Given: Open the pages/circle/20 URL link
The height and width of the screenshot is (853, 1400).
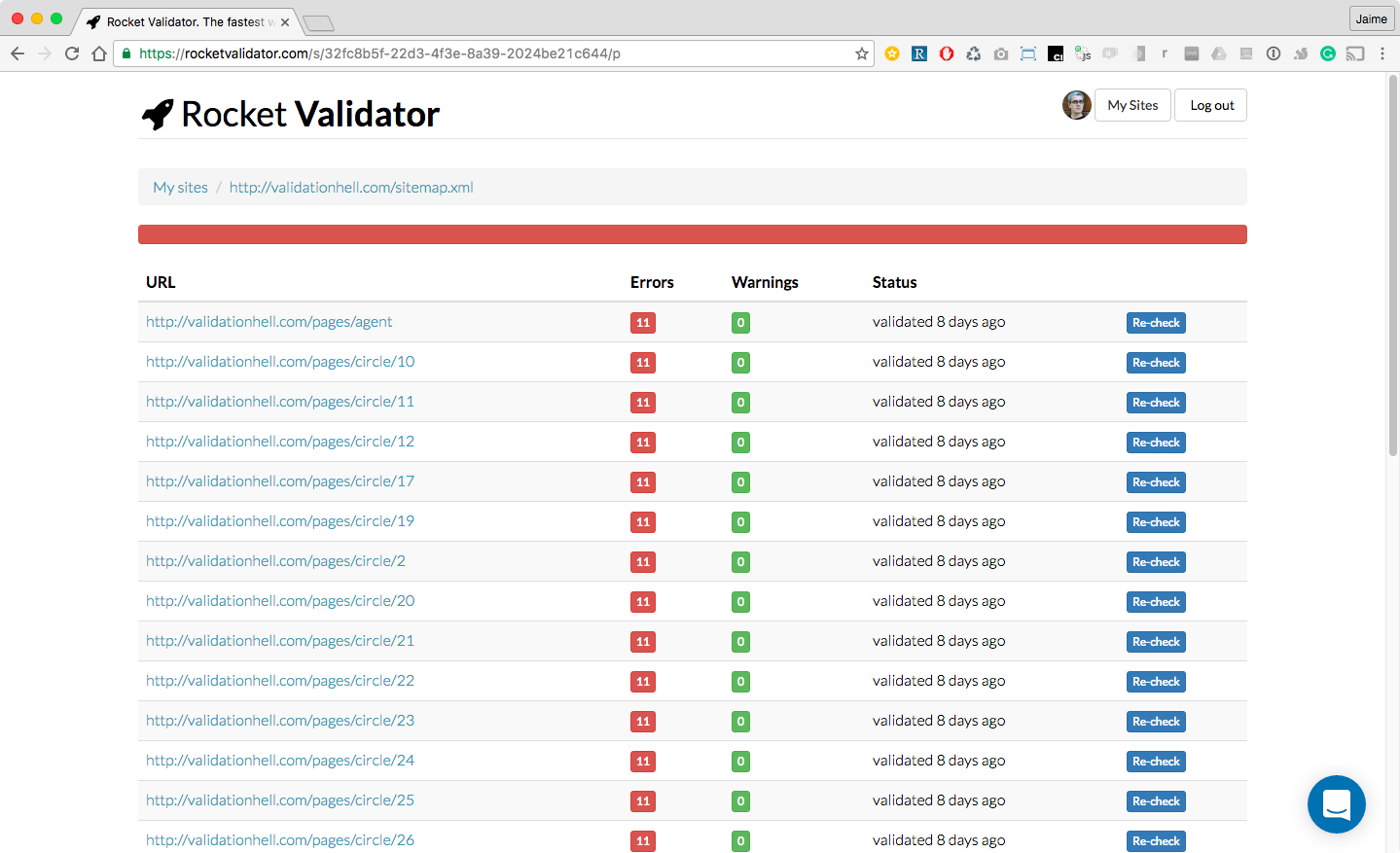Looking at the screenshot, I should coord(280,601).
